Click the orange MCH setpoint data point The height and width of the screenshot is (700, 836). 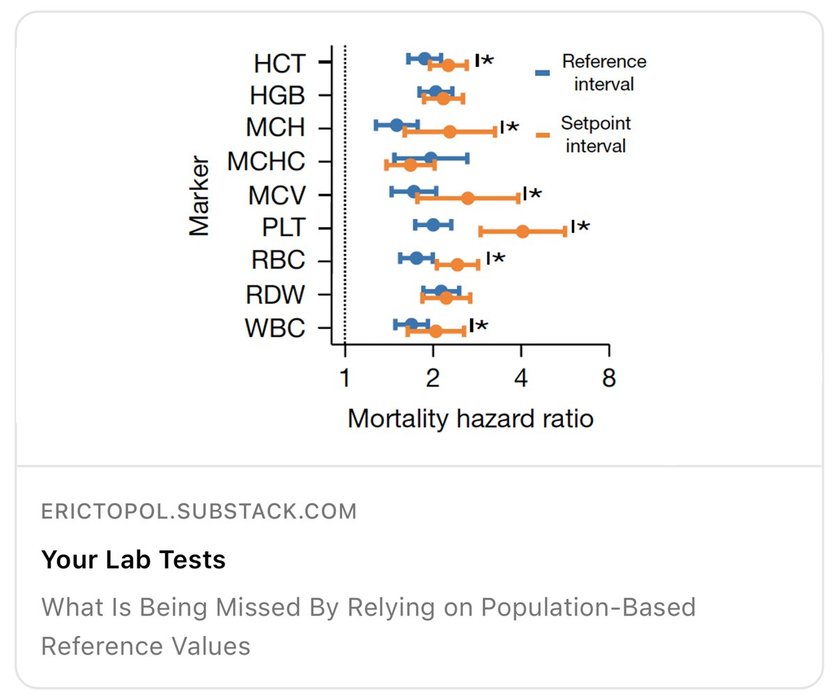(x=449, y=132)
